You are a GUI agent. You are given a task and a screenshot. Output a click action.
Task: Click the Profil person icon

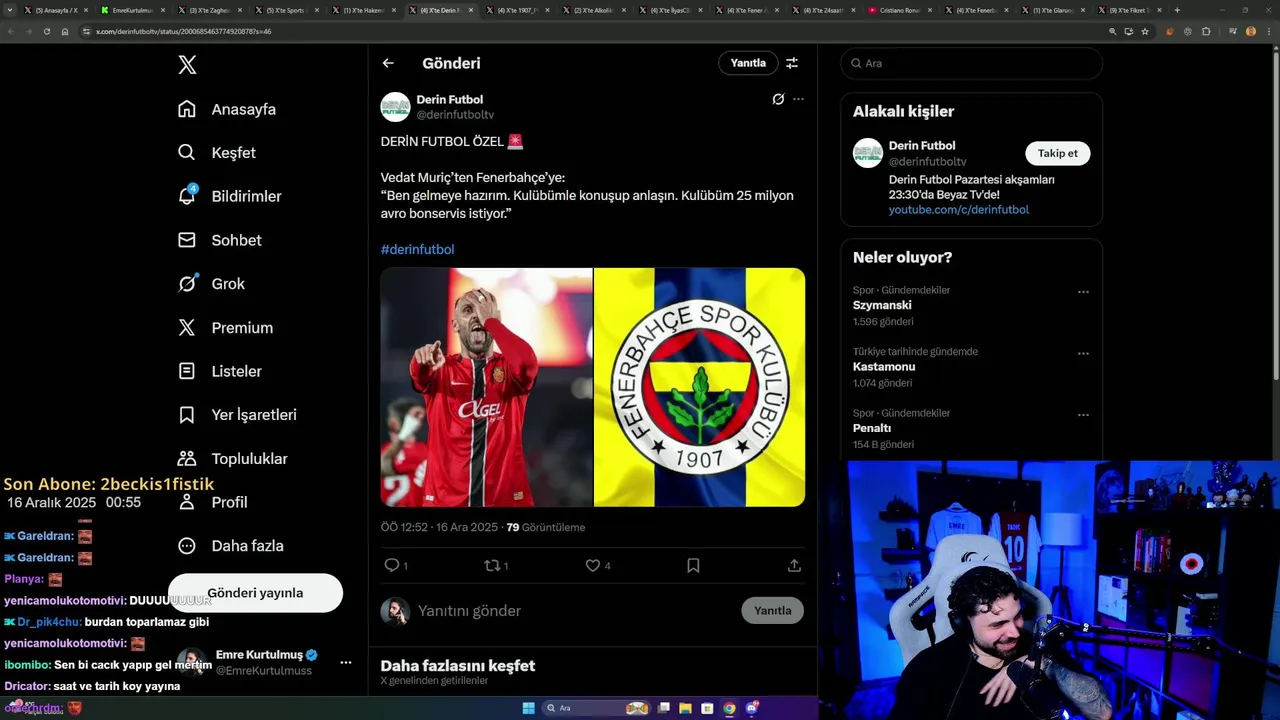point(187,502)
